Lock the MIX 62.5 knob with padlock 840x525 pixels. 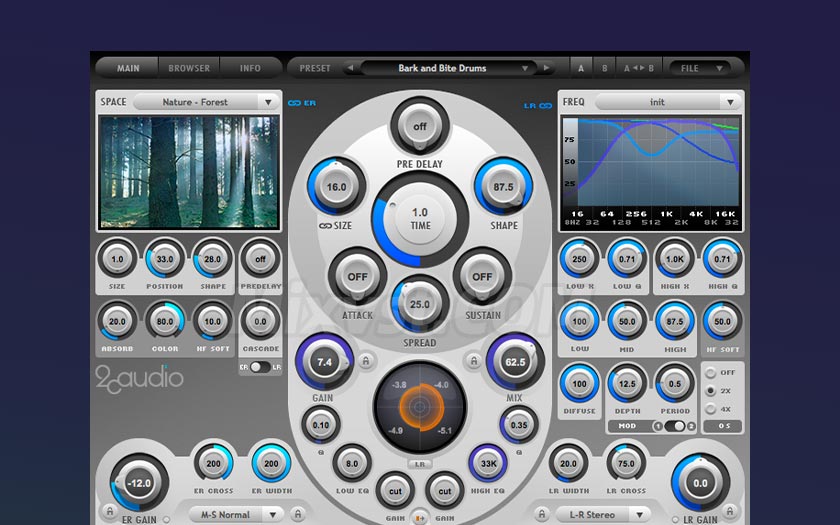tap(474, 361)
